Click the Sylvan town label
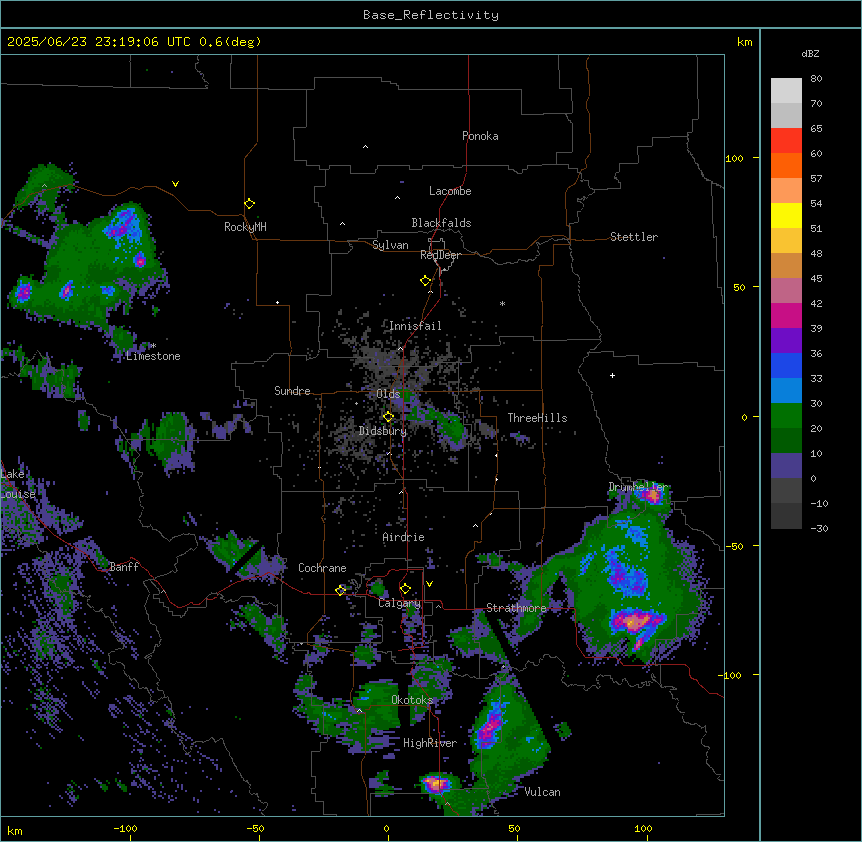This screenshot has height=842, width=862. pyautogui.click(x=390, y=245)
